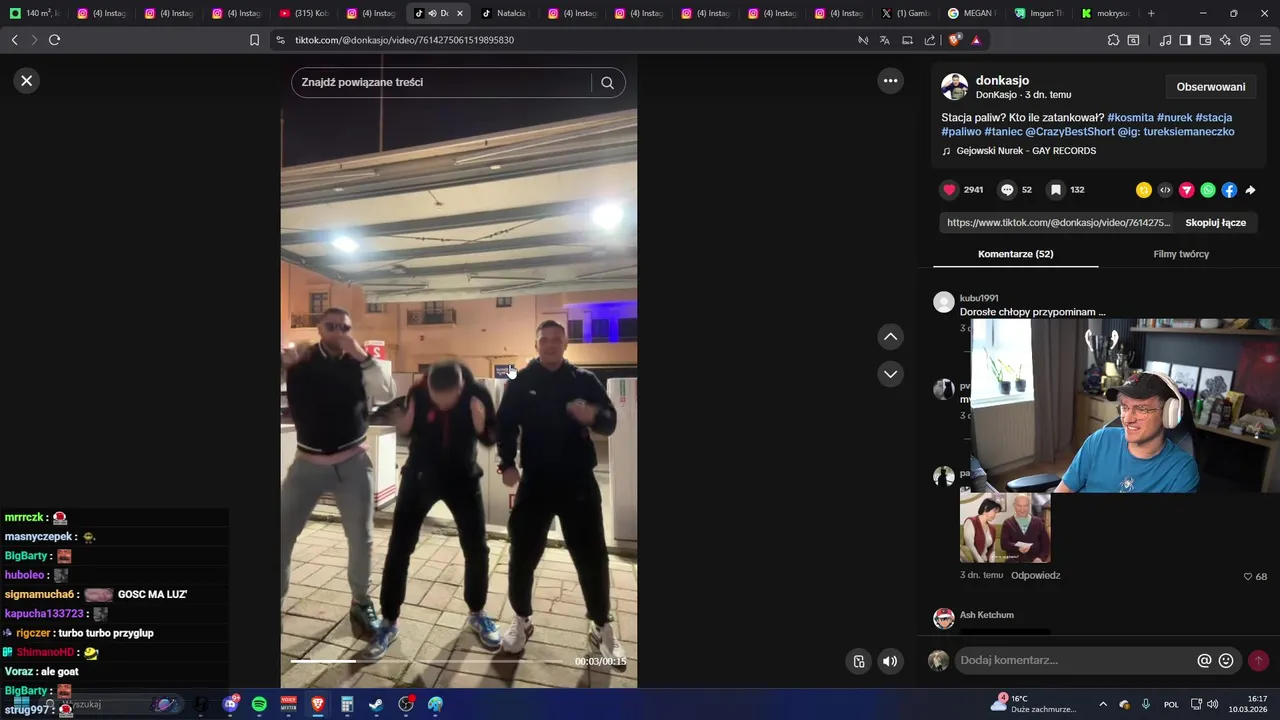1280x720 pixels.
Task: Open the Brave VPN shield icon
Action: click(1245, 40)
